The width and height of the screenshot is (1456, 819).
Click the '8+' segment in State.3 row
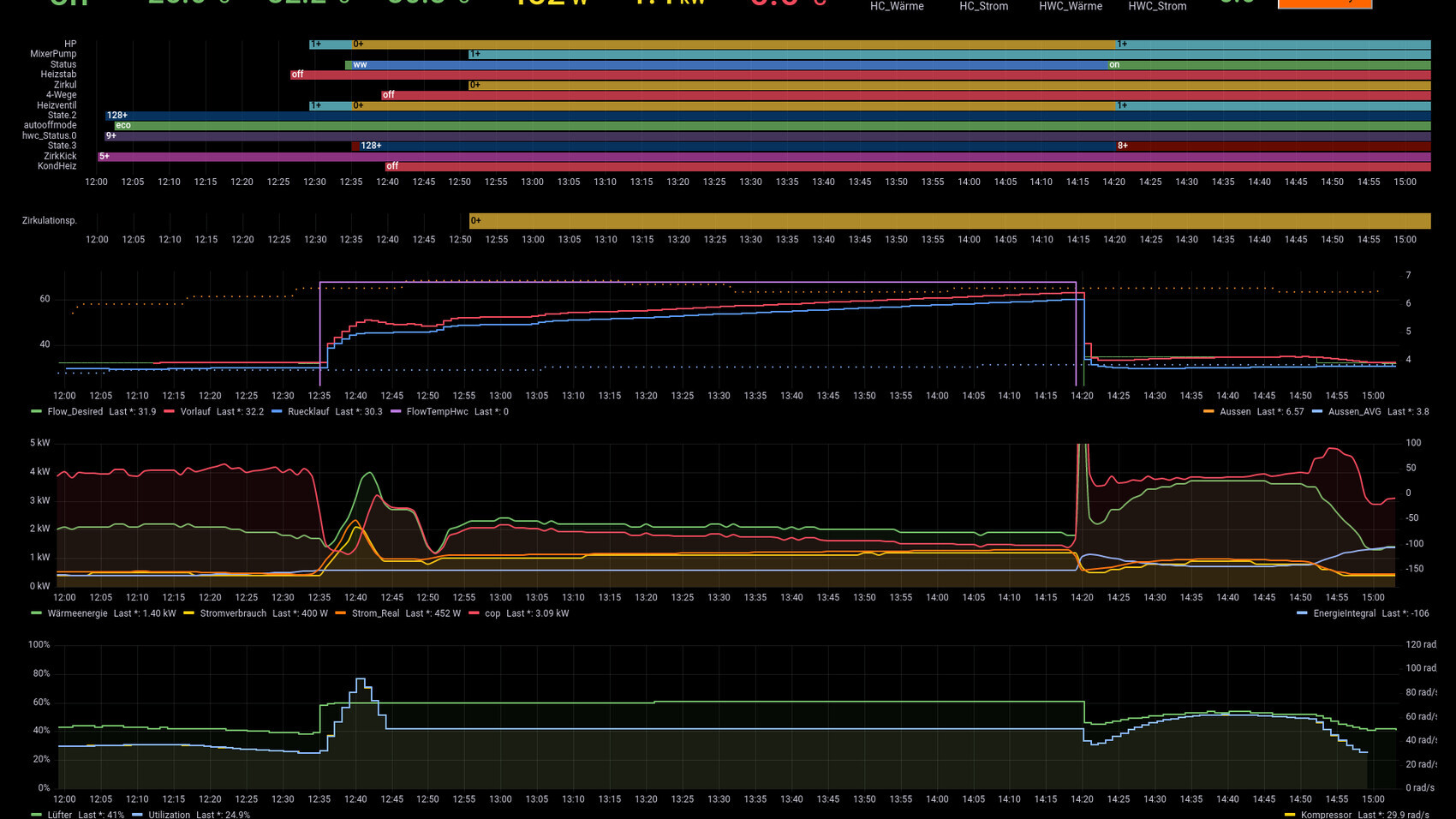click(x=1273, y=146)
